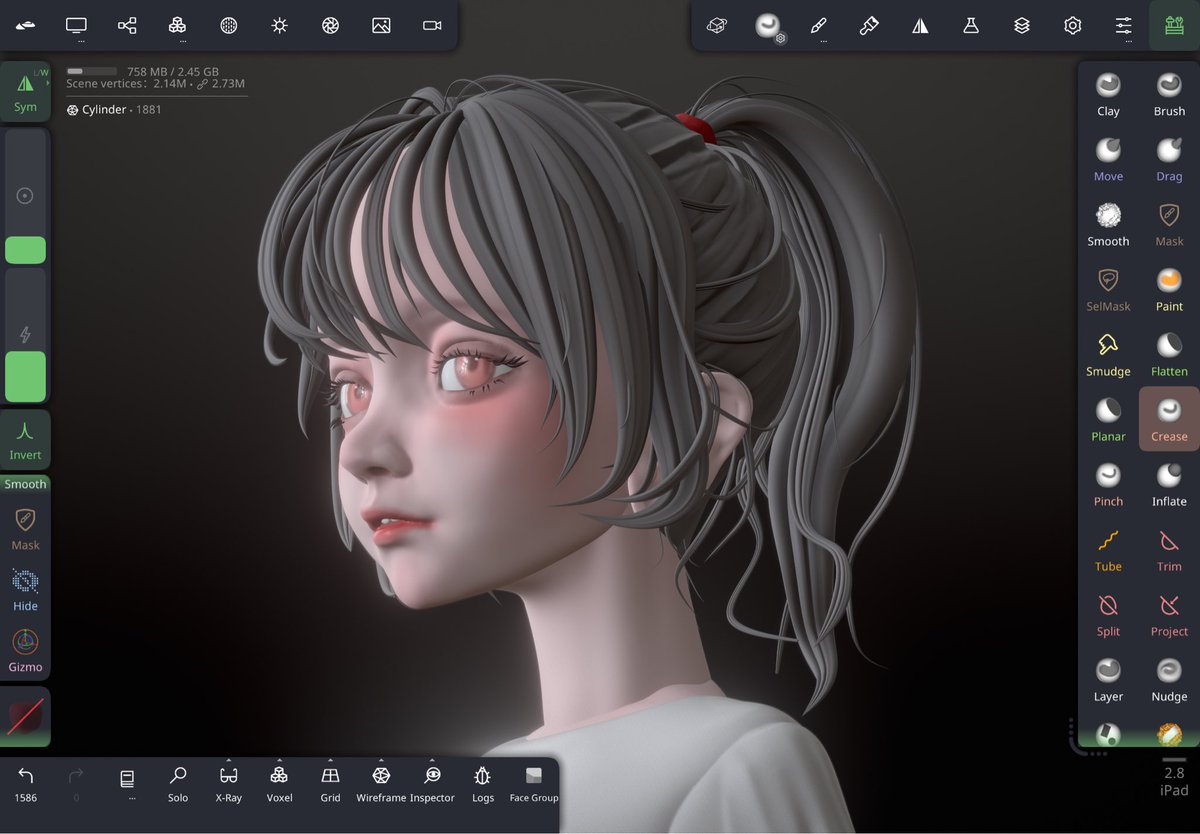The width and height of the screenshot is (1200, 834).
Task: Toggle the Hide mode button
Action: 25,590
